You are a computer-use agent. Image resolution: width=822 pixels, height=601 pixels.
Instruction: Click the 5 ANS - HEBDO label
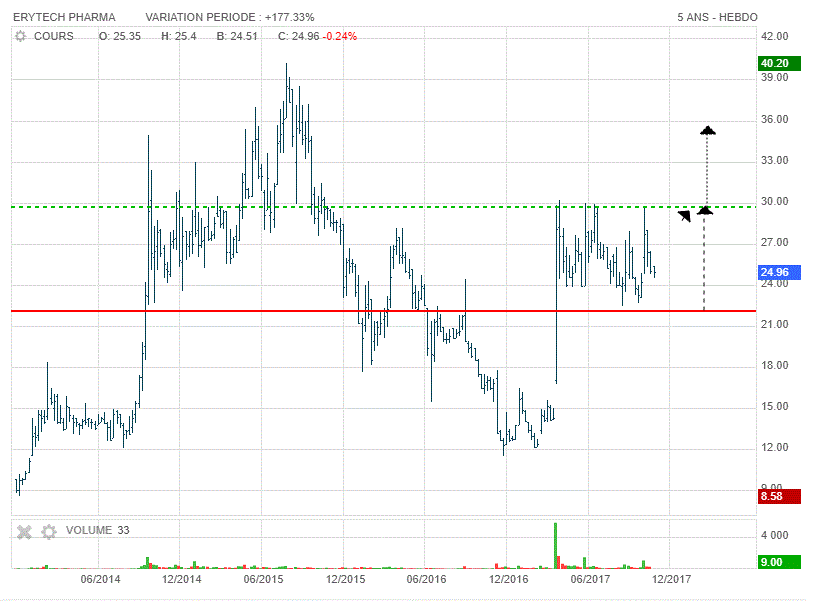pyautogui.click(x=717, y=17)
